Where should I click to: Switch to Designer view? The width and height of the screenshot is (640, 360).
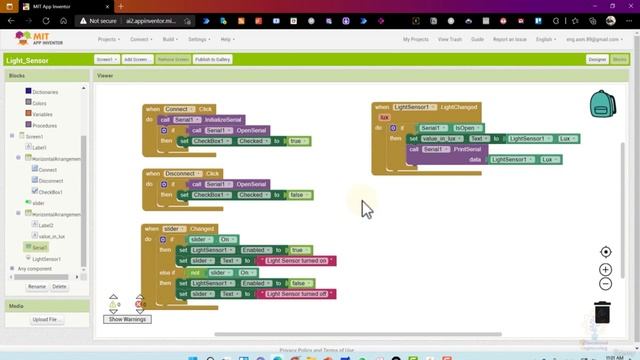597,60
